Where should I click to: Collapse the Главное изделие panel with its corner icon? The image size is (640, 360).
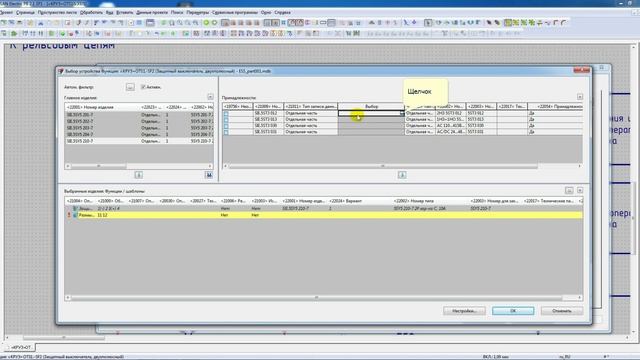pyautogui.click(x=210, y=97)
